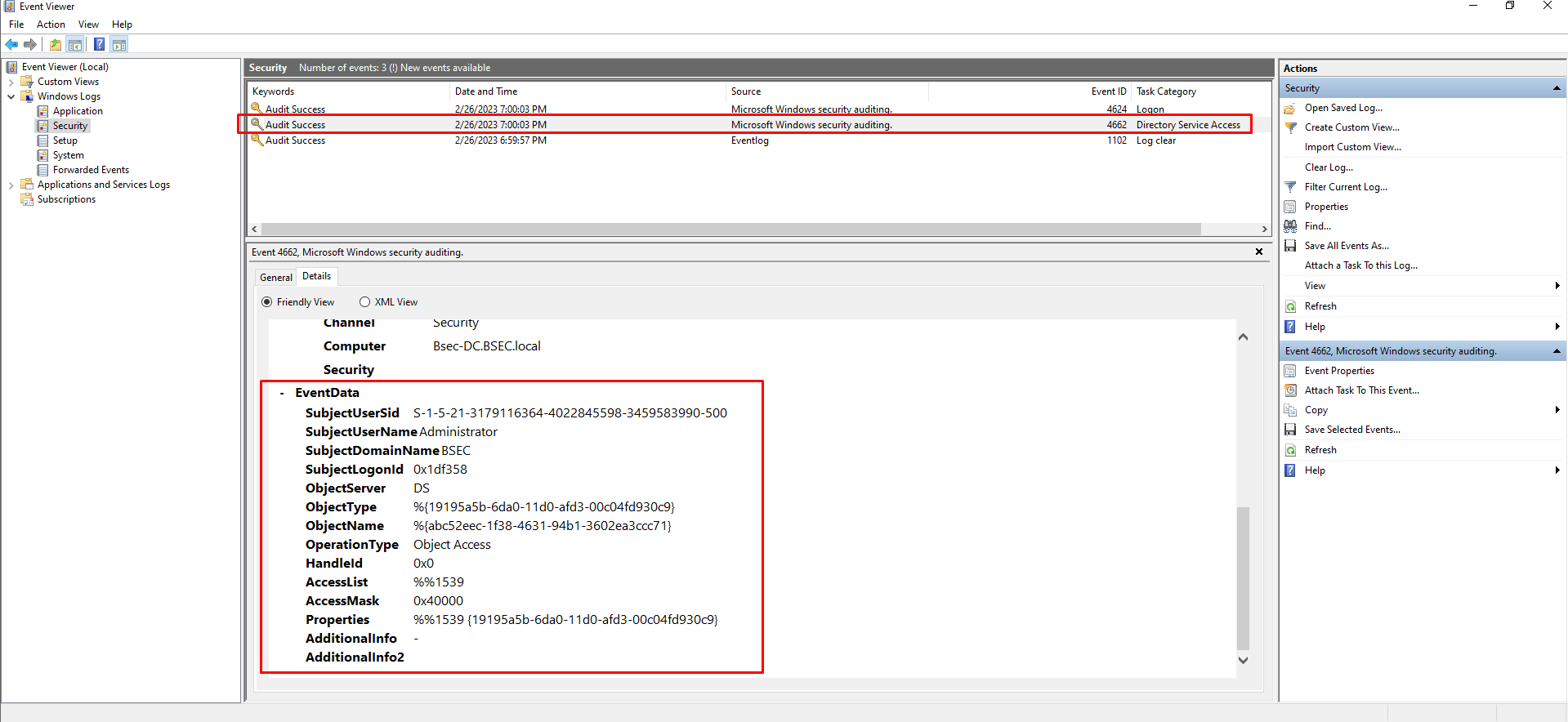Screen dimensions: 1568x722
Task: Open the View submenu arrow
Action: tap(1557, 286)
